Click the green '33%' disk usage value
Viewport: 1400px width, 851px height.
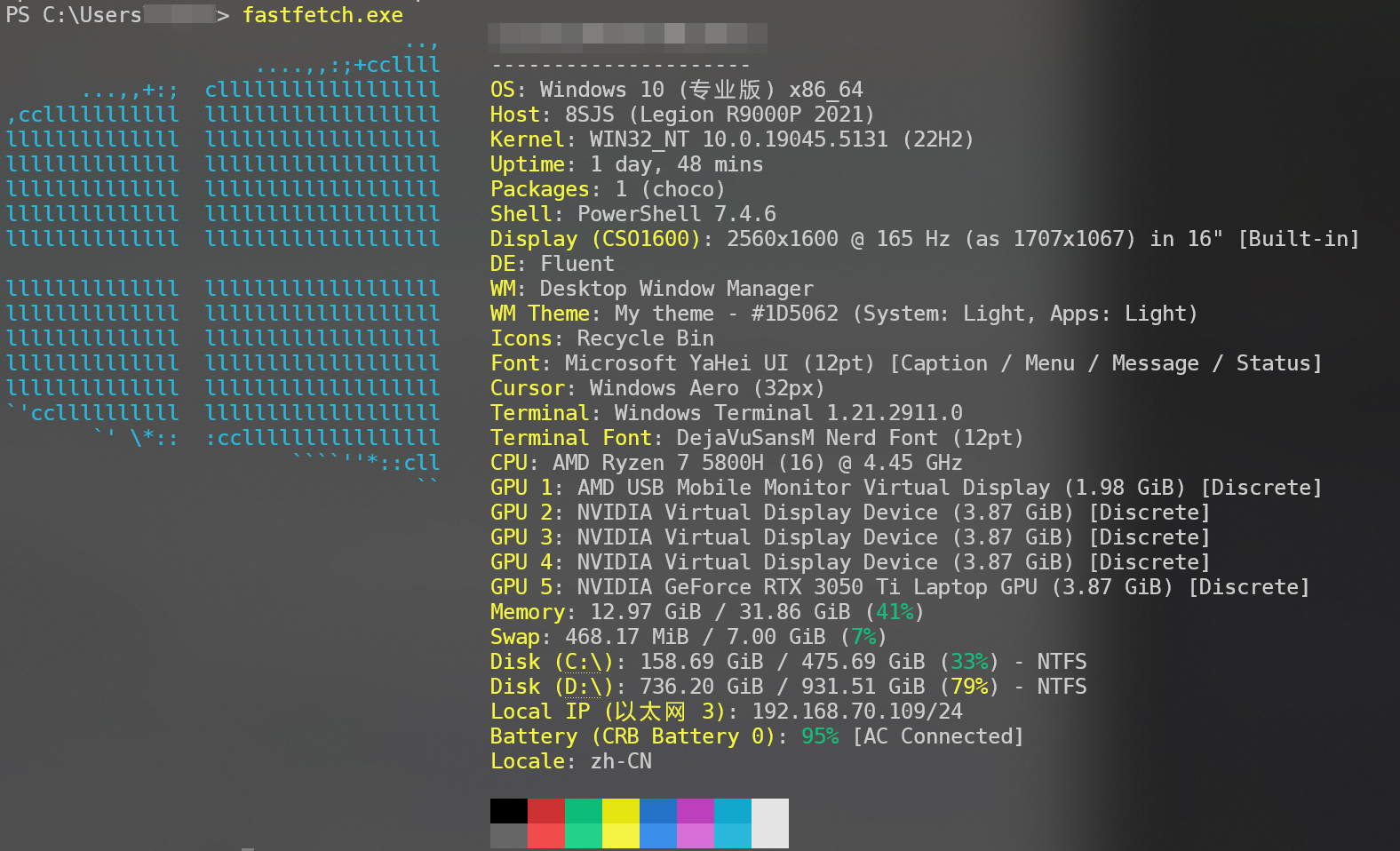point(969,662)
